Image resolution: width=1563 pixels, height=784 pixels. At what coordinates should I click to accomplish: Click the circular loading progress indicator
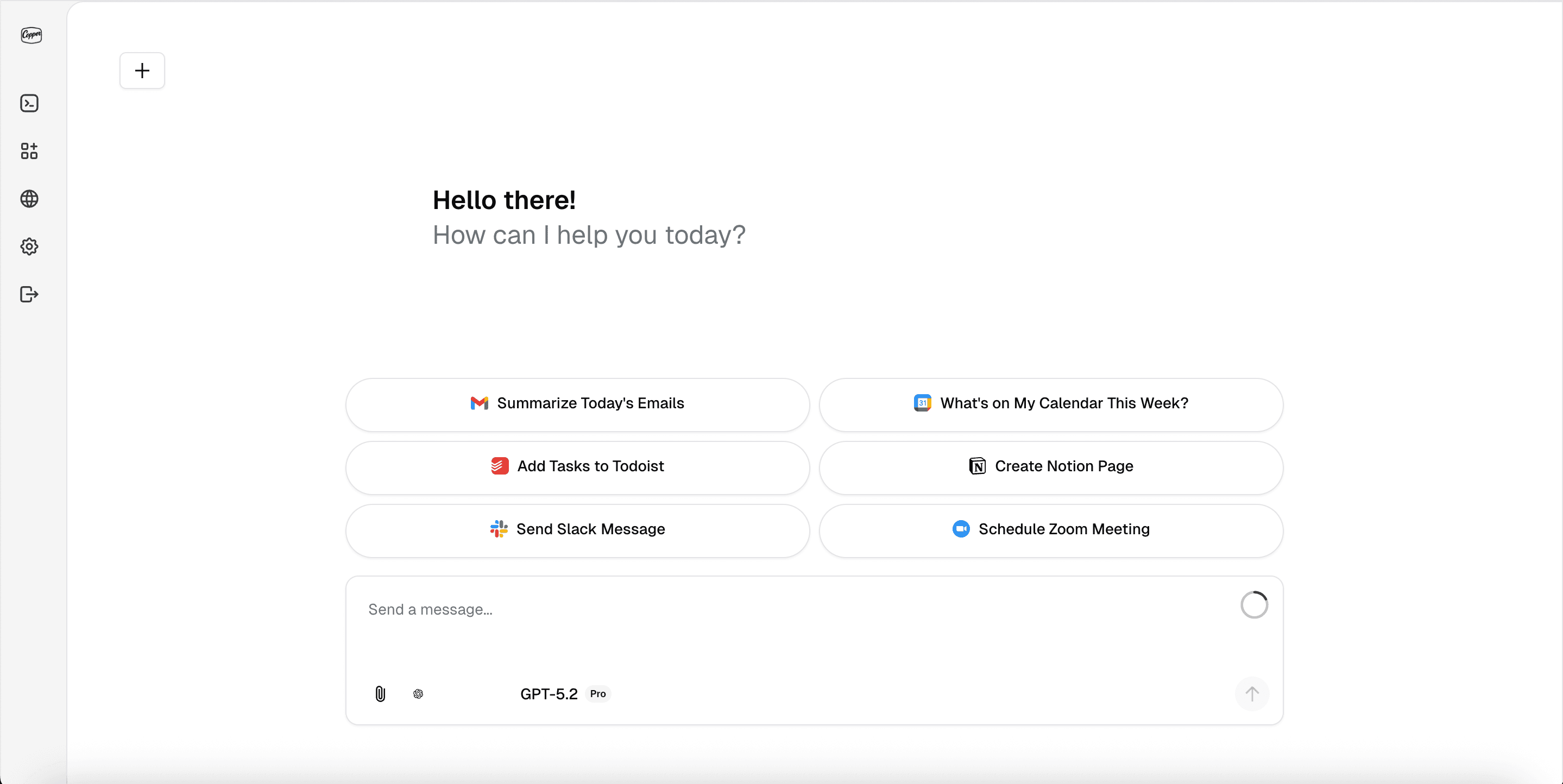pos(1253,605)
